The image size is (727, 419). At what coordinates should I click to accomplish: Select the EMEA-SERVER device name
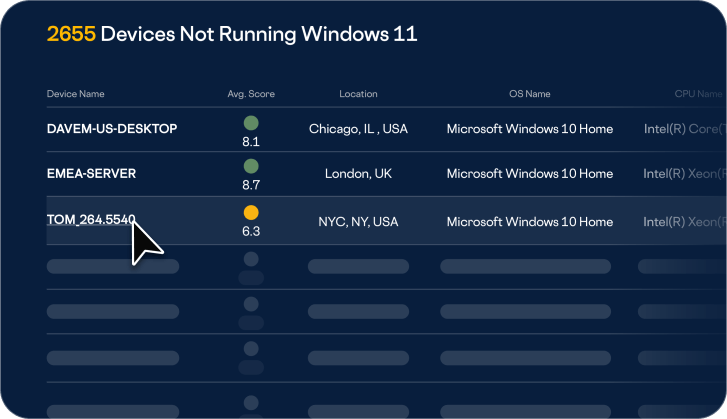[x=91, y=173]
